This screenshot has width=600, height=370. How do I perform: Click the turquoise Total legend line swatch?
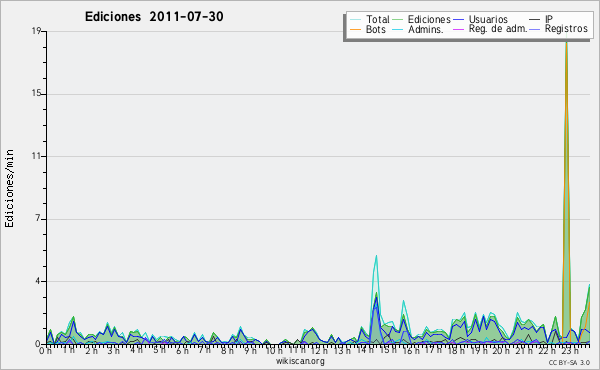point(355,20)
